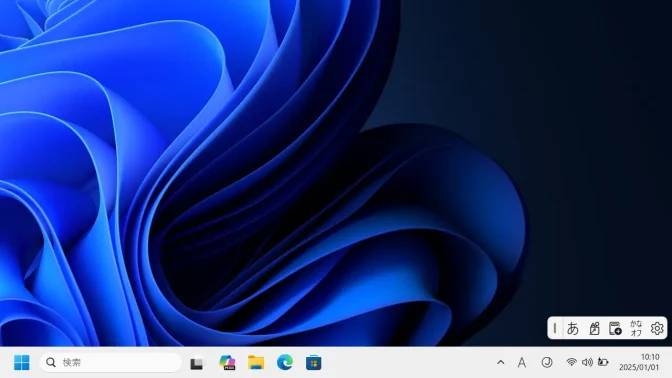The width and height of the screenshot is (672, 378).
Task: Switch input mode with あ on IME toolbar
Action: pyautogui.click(x=573, y=328)
